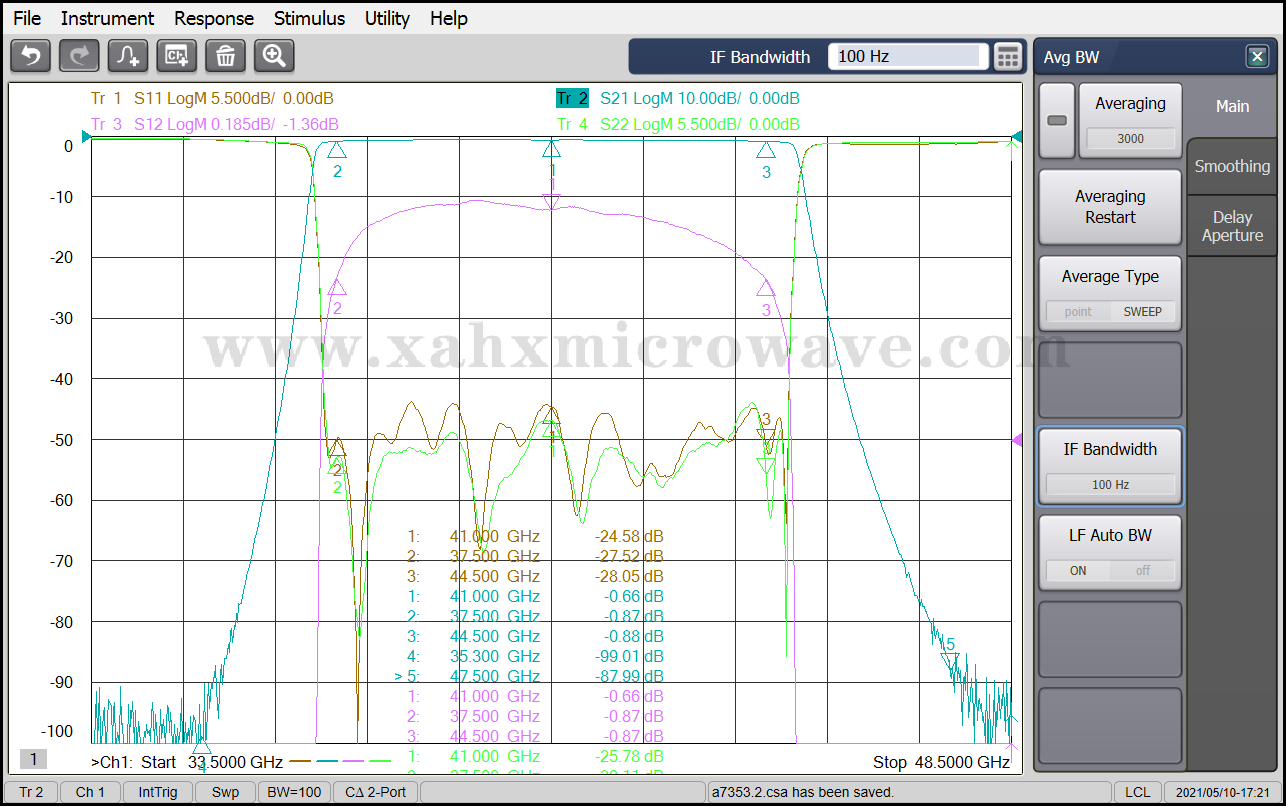Click the Ch 1 status bar field
This screenshot has height=806, width=1286.
click(90, 792)
